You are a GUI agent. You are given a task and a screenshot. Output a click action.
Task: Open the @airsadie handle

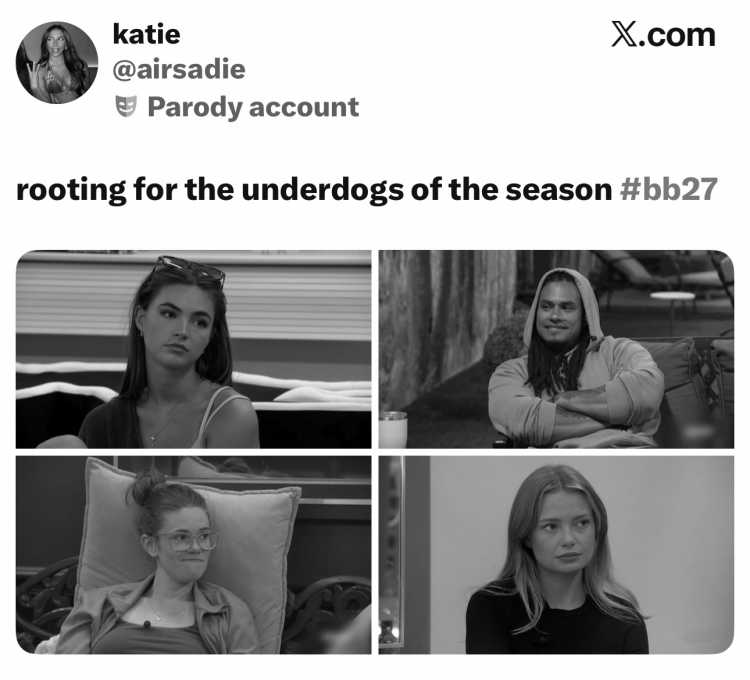point(179,70)
